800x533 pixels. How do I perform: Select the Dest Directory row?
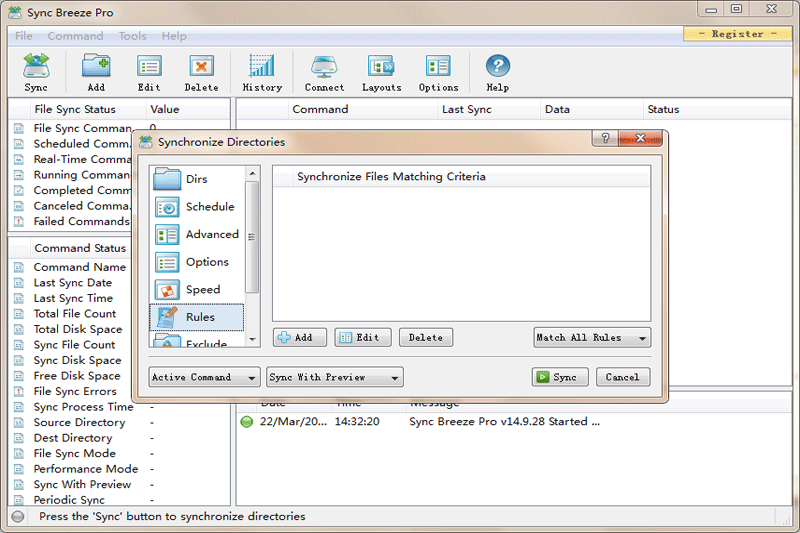pyautogui.click(x=120, y=438)
